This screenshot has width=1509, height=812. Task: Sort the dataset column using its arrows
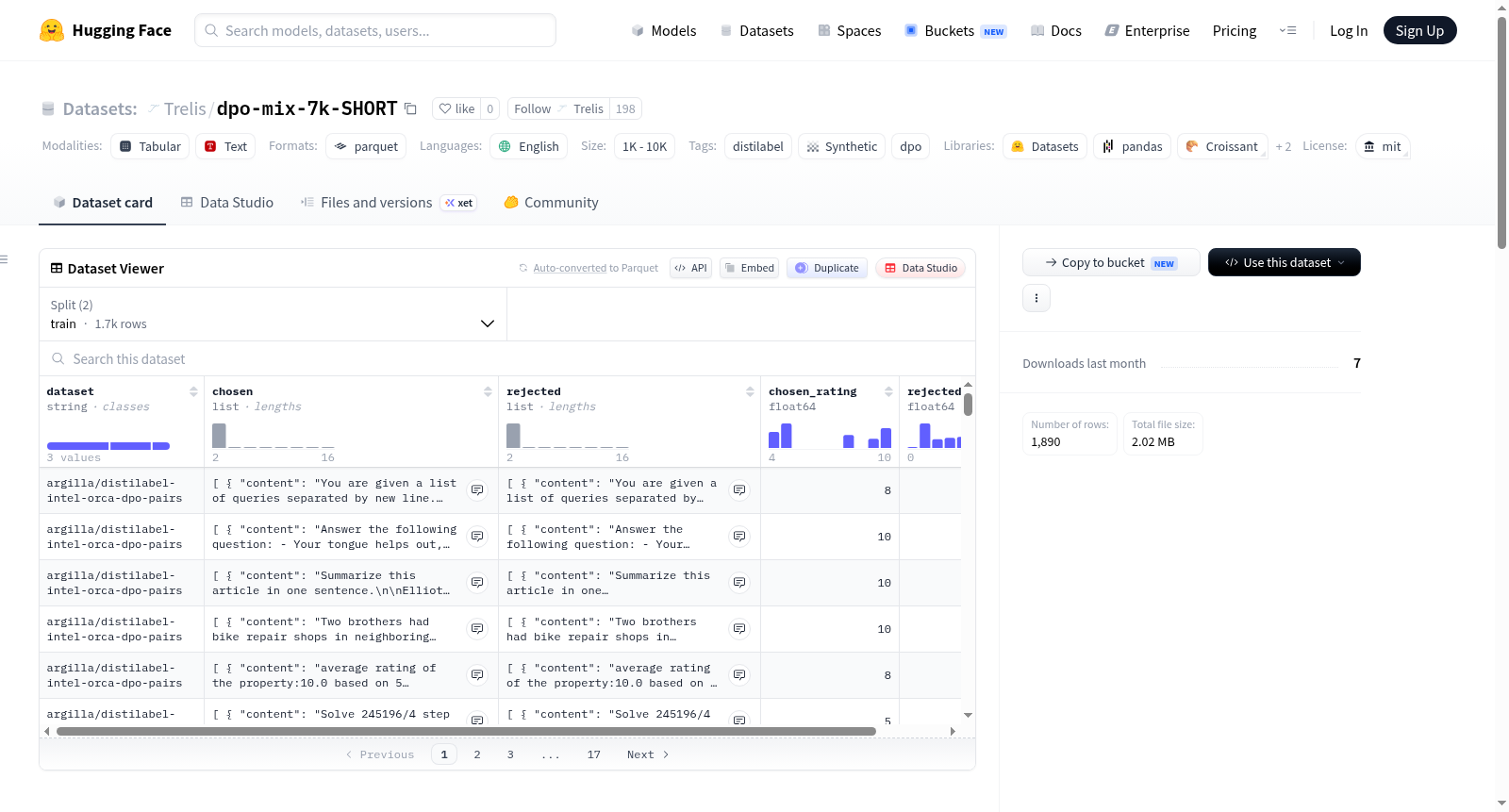pyautogui.click(x=193, y=391)
